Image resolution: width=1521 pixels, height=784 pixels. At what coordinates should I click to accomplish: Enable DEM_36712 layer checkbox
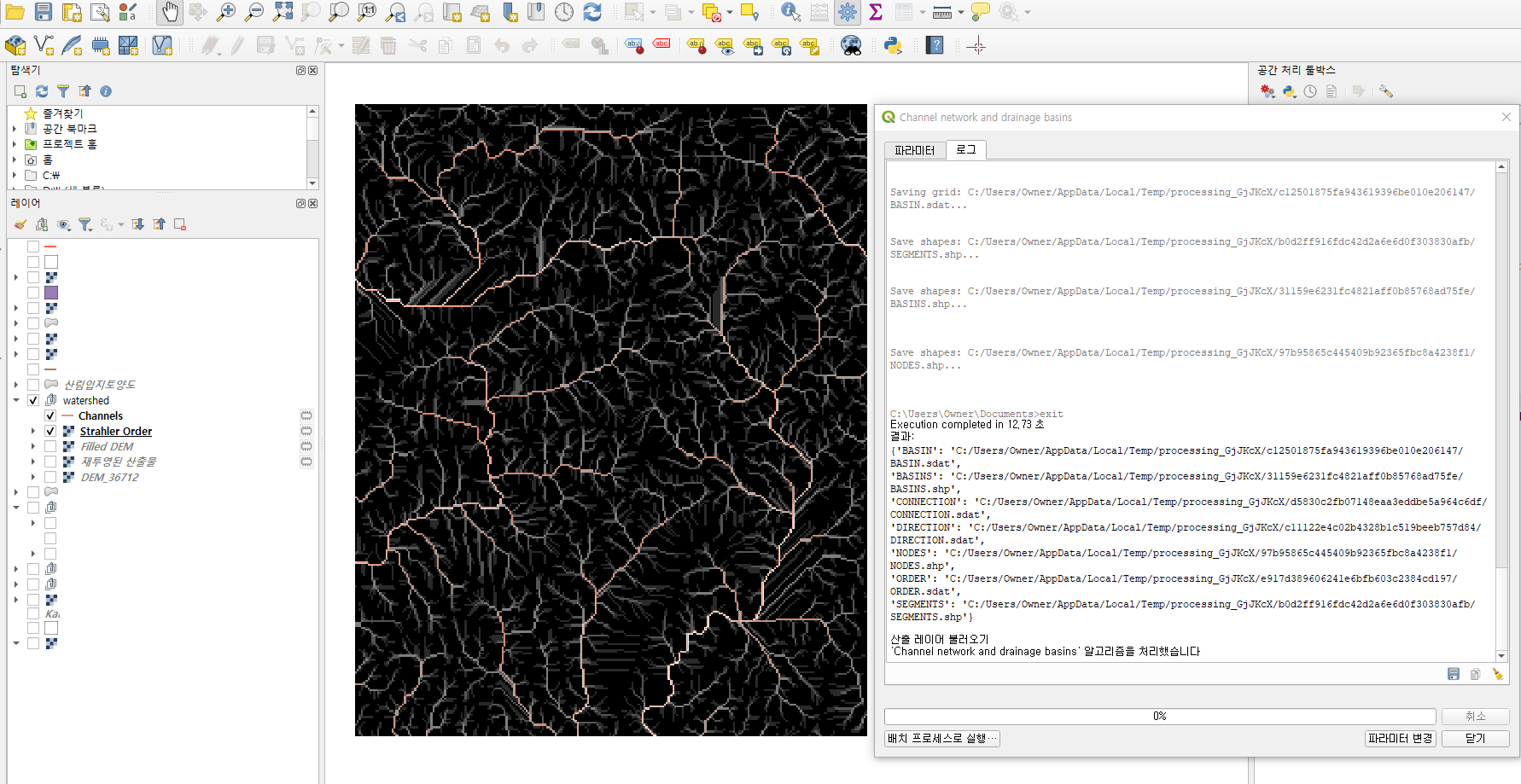point(50,477)
